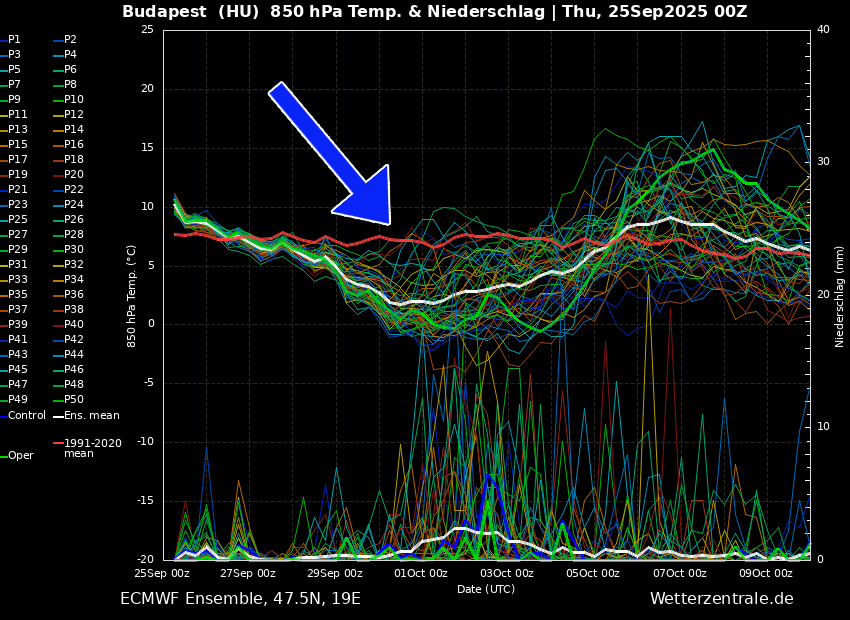The image size is (850, 620).
Task: Click the white Ens. mean legend marker
Action: click(58, 416)
